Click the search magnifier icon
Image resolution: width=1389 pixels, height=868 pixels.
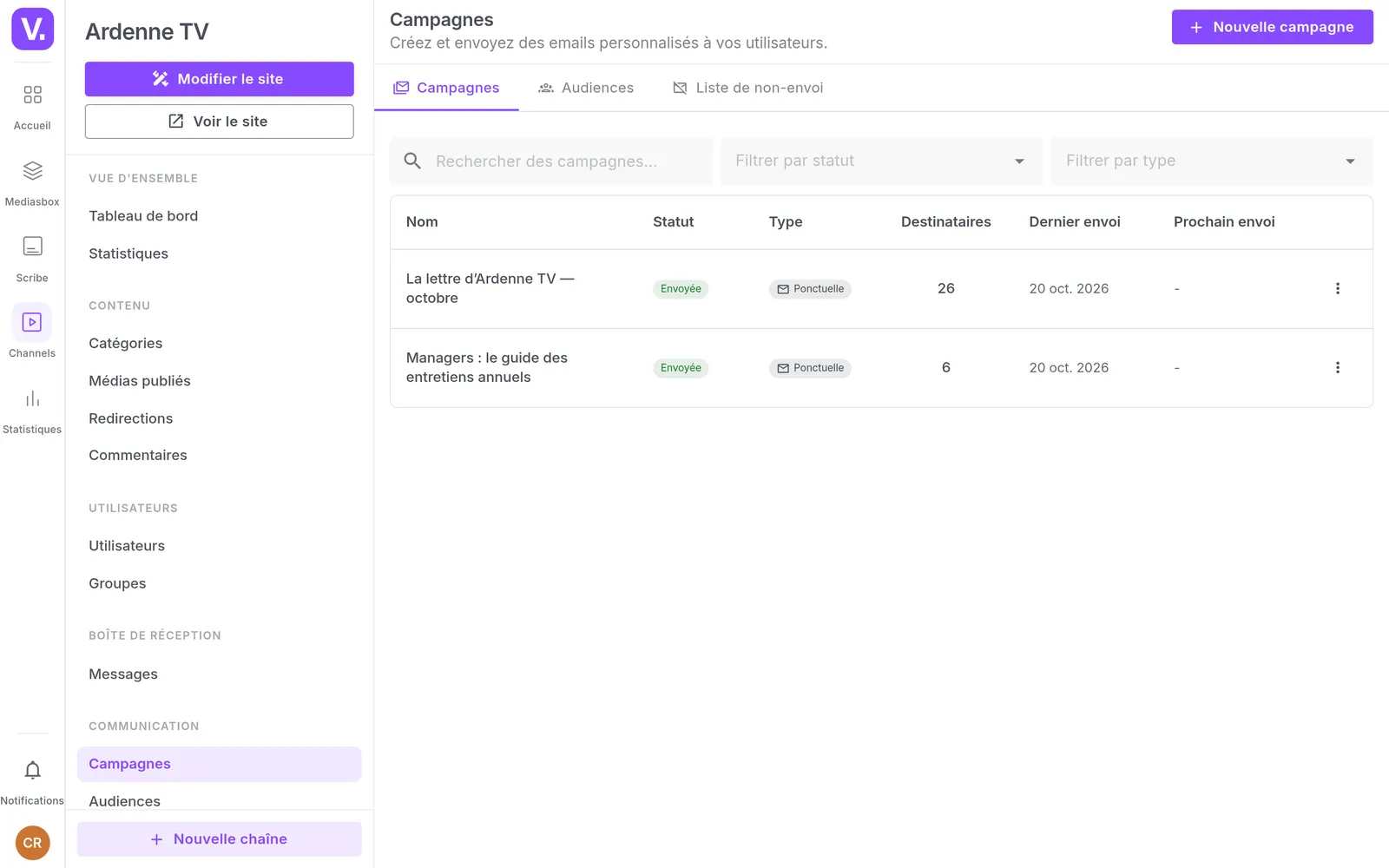pos(412,161)
